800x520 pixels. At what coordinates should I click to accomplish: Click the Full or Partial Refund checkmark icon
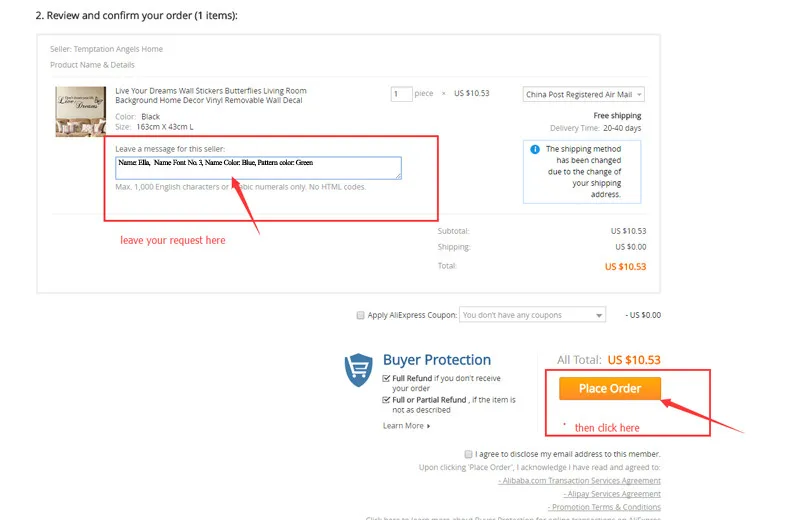(x=386, y=400)
